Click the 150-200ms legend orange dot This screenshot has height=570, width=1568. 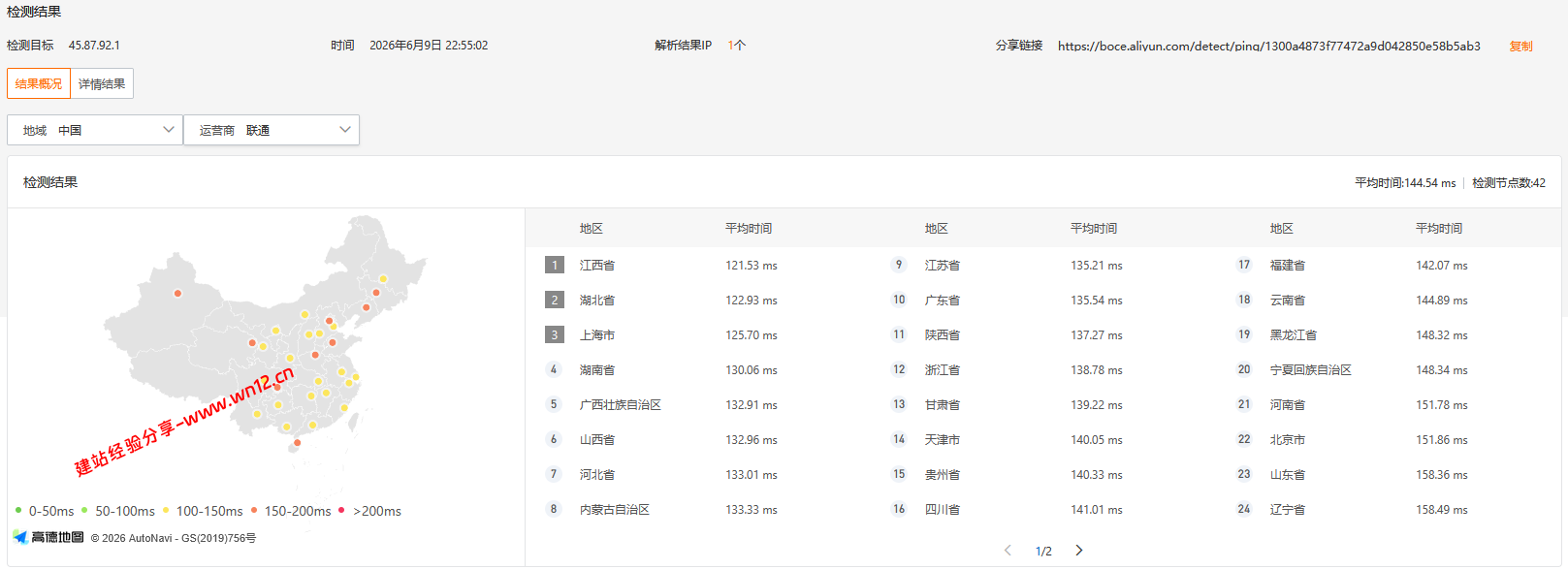point(254,510)
